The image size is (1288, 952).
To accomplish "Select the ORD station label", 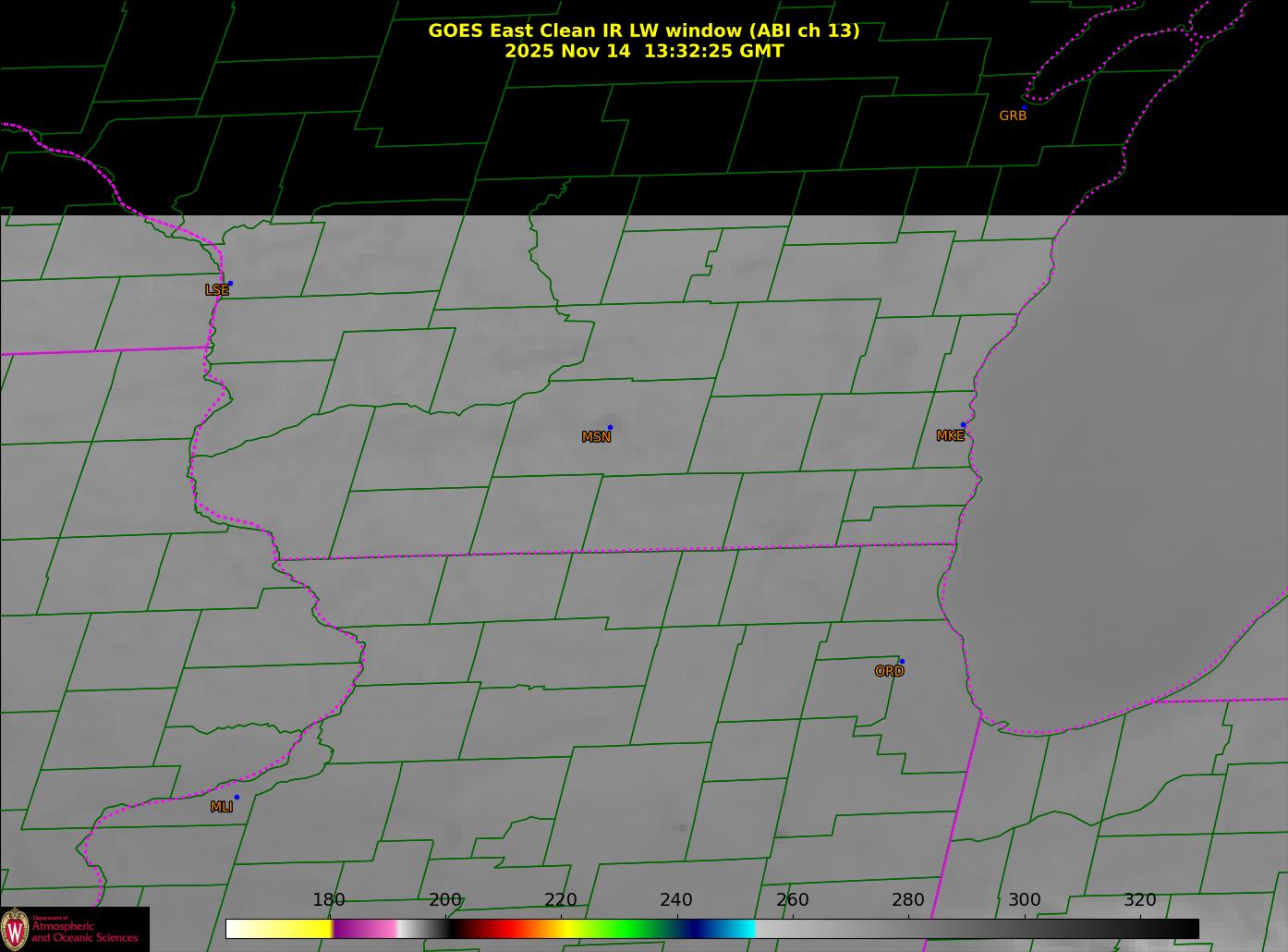I will click(x=889, y=672).
